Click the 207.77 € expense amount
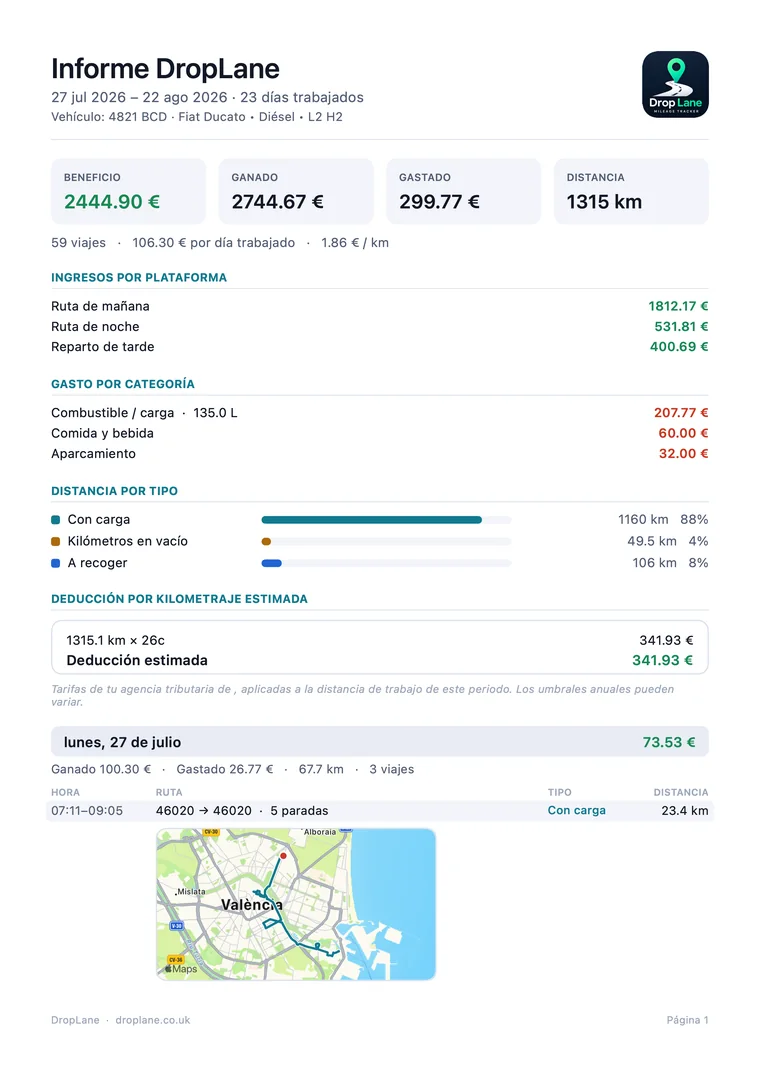 [x=681, y=413]
